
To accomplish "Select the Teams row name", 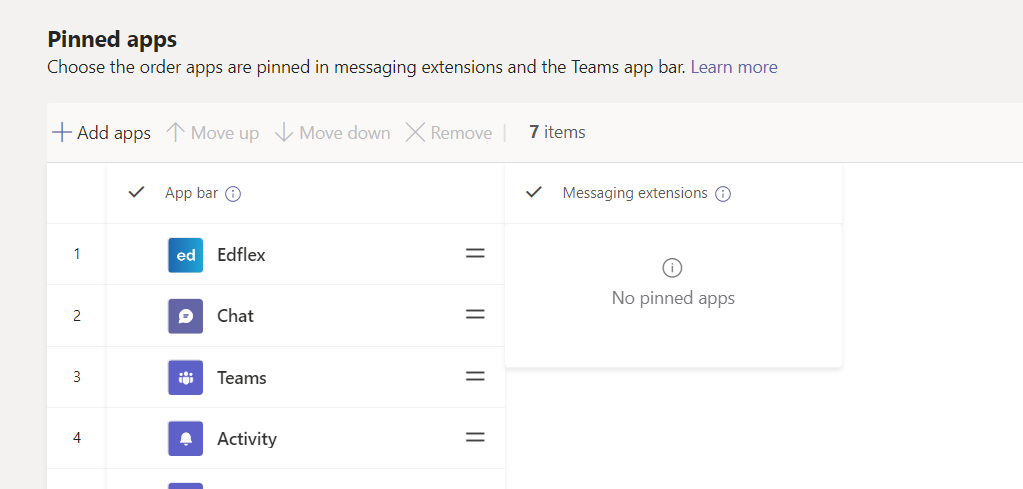I will point(242,378).
